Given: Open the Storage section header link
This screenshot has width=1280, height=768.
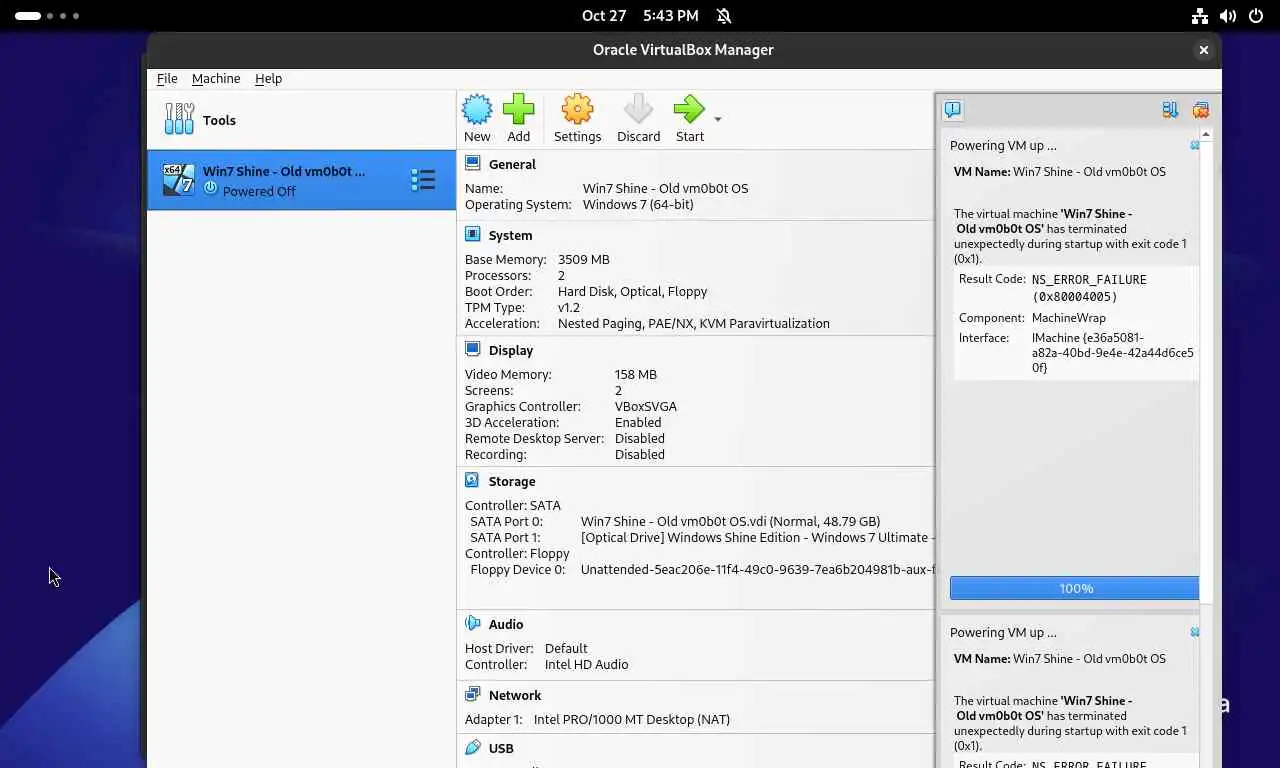Looking at the screenshot, I should click(x=512, y=481).
